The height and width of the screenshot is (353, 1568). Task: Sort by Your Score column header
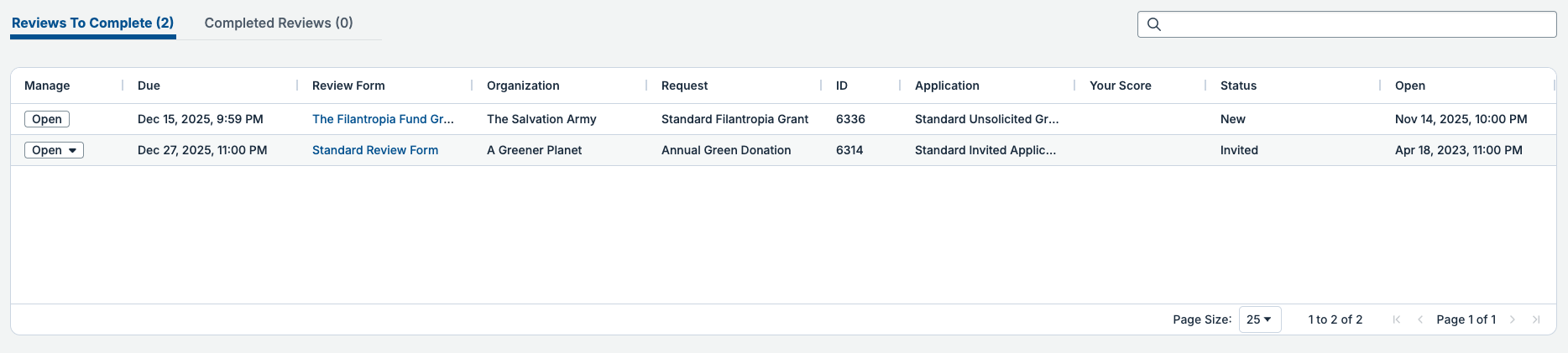pyautogui.click(x=1120, y=86)
